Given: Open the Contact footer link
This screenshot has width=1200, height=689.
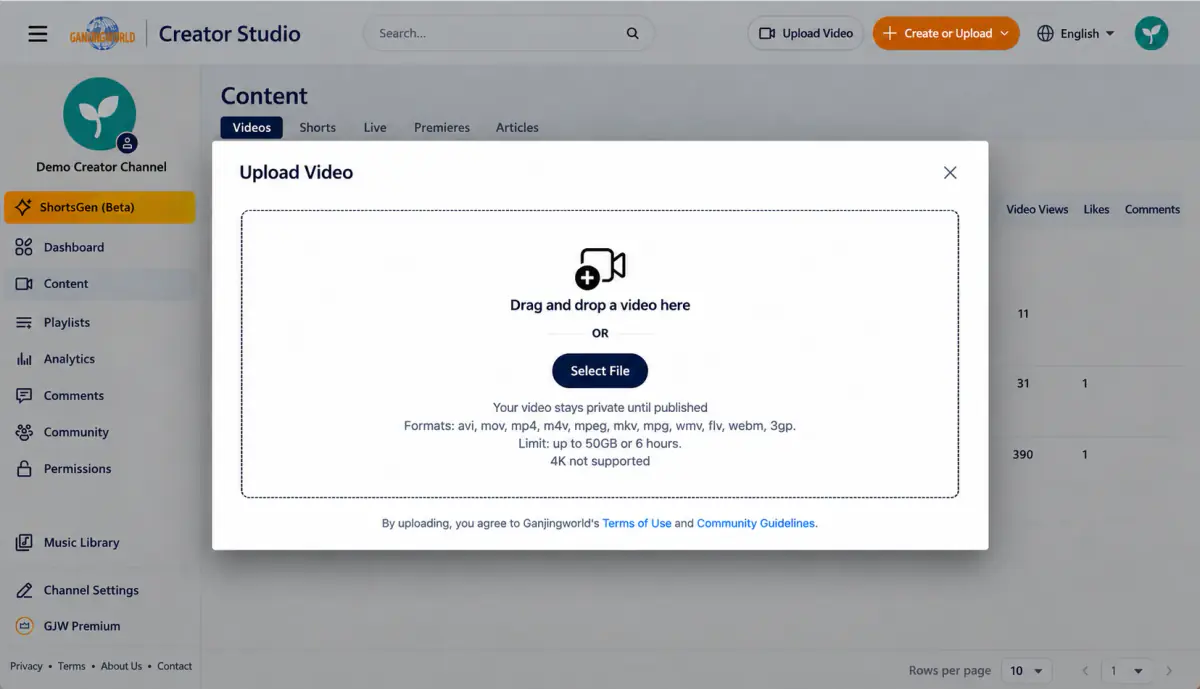Looking at the screenshot, I should click(x=174, y=666).
